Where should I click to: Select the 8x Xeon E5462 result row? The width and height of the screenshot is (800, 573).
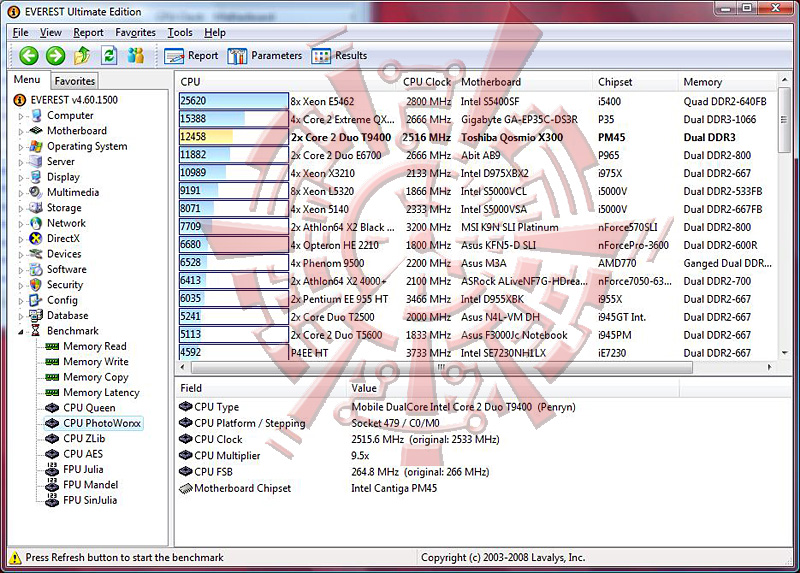[477, 101]
